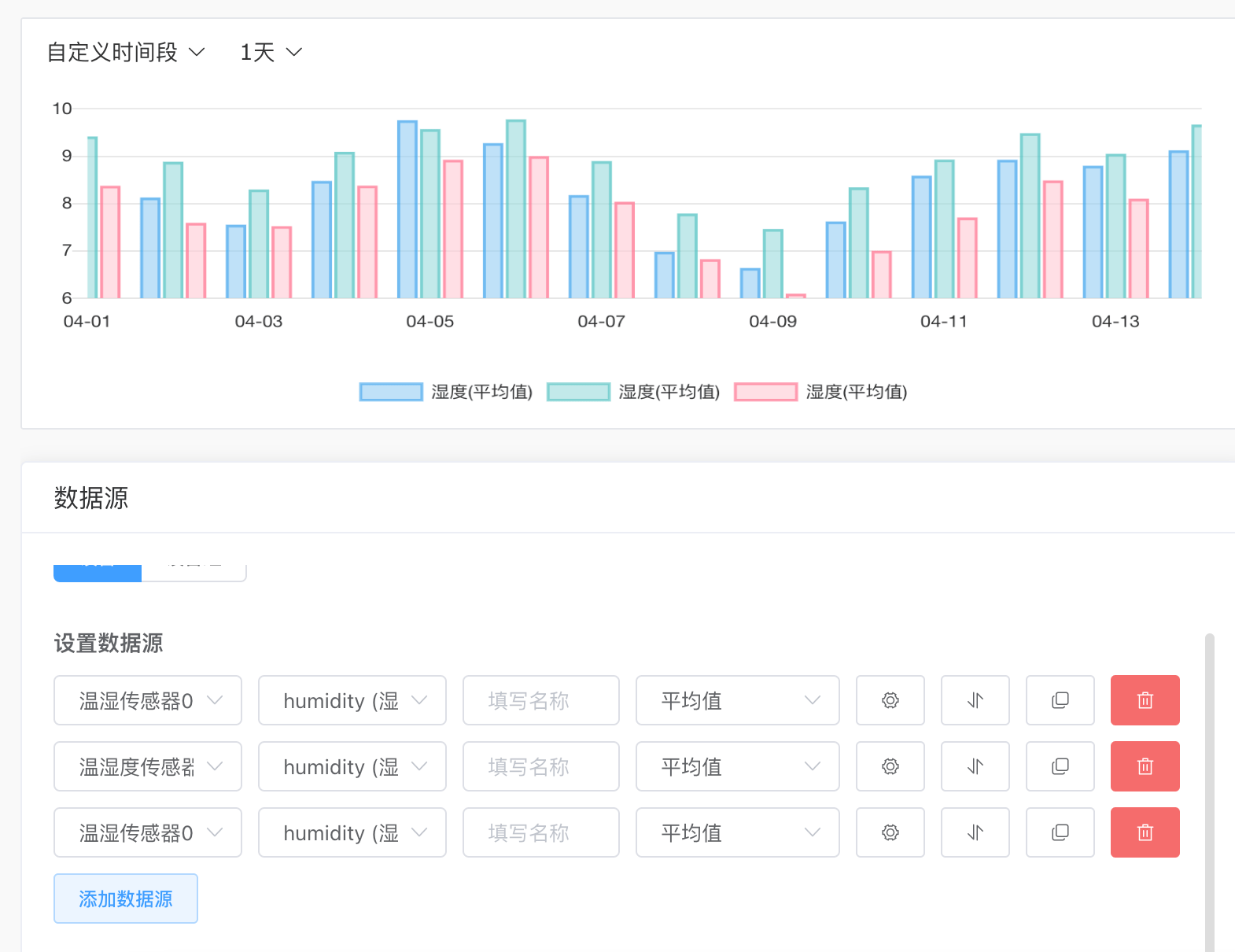Toggle the pink 湿度(平均值) legend series

(x=820, y=392)
